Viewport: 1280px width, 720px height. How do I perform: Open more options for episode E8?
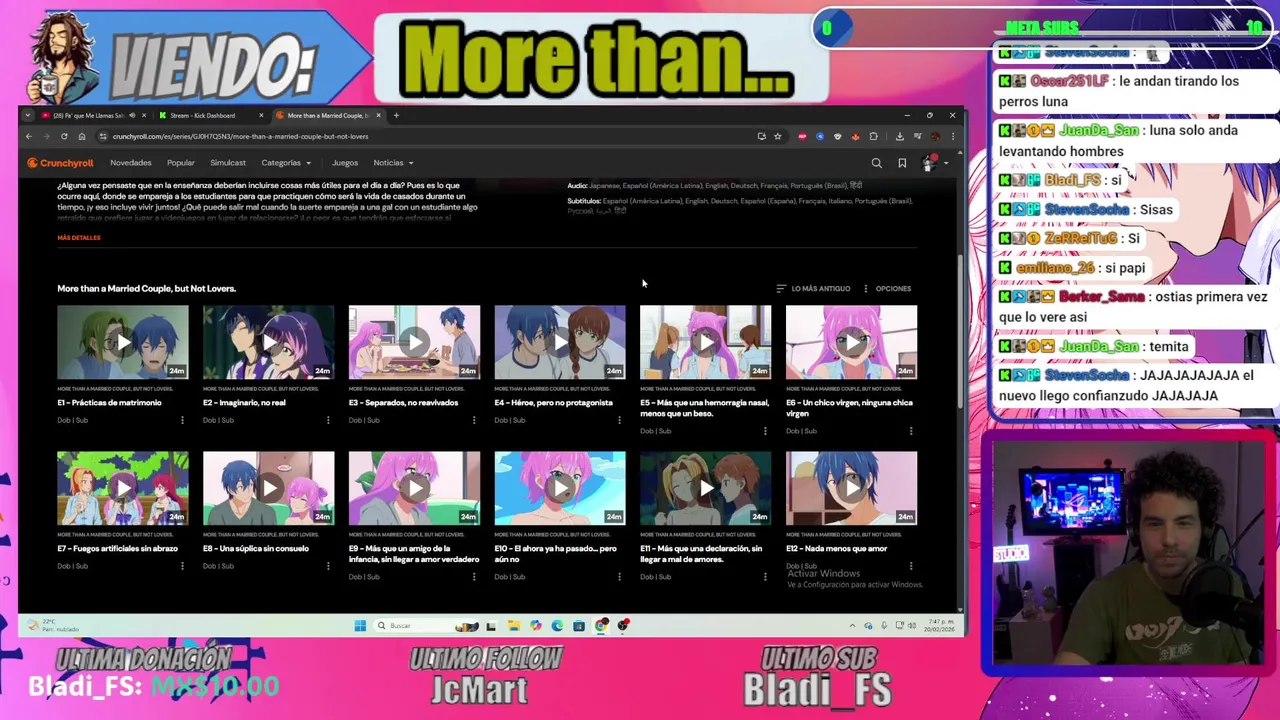coord(328,566)
